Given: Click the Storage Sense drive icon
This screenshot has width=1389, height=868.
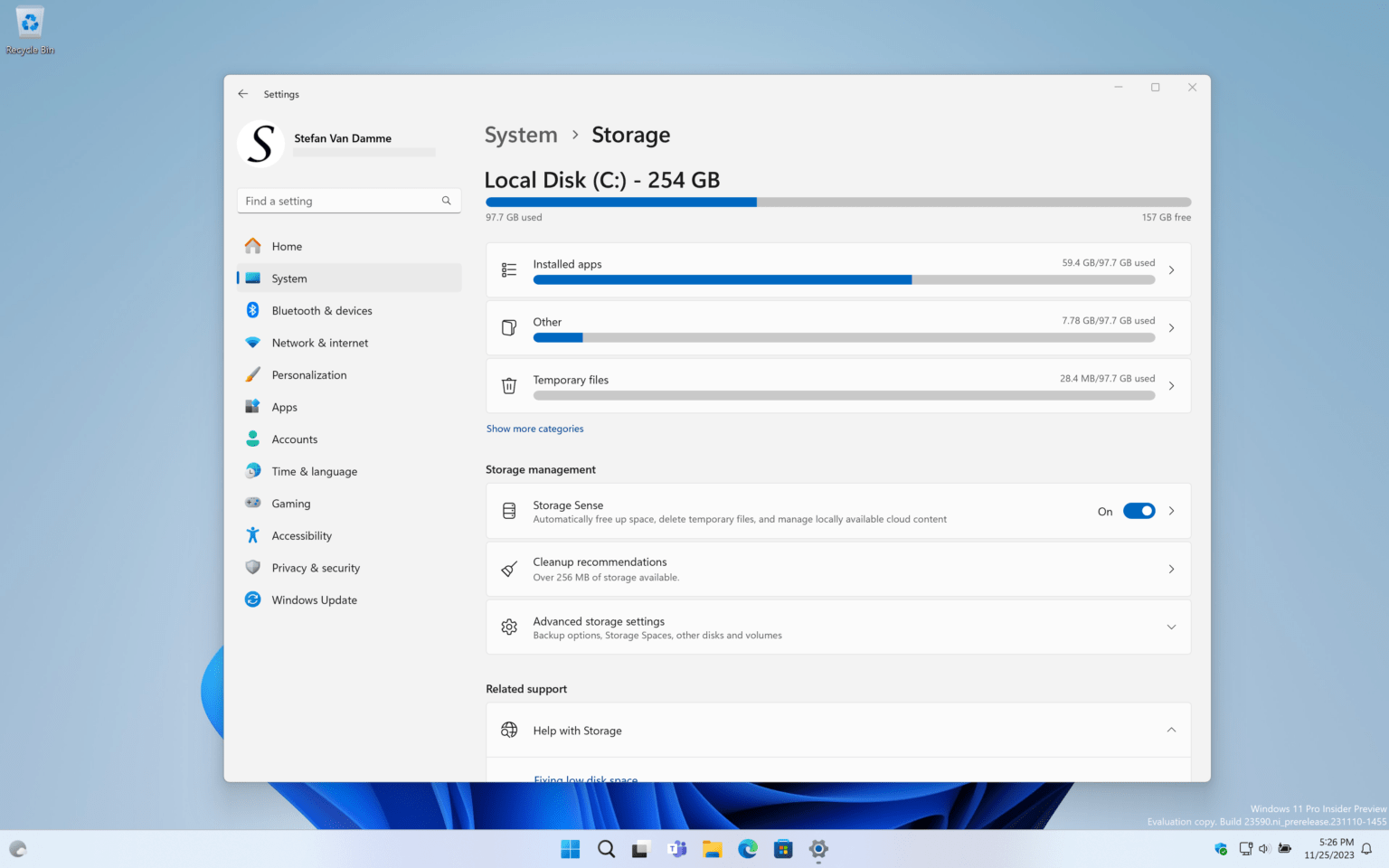Looking at the screenshot, I should (x=508, y=510).
